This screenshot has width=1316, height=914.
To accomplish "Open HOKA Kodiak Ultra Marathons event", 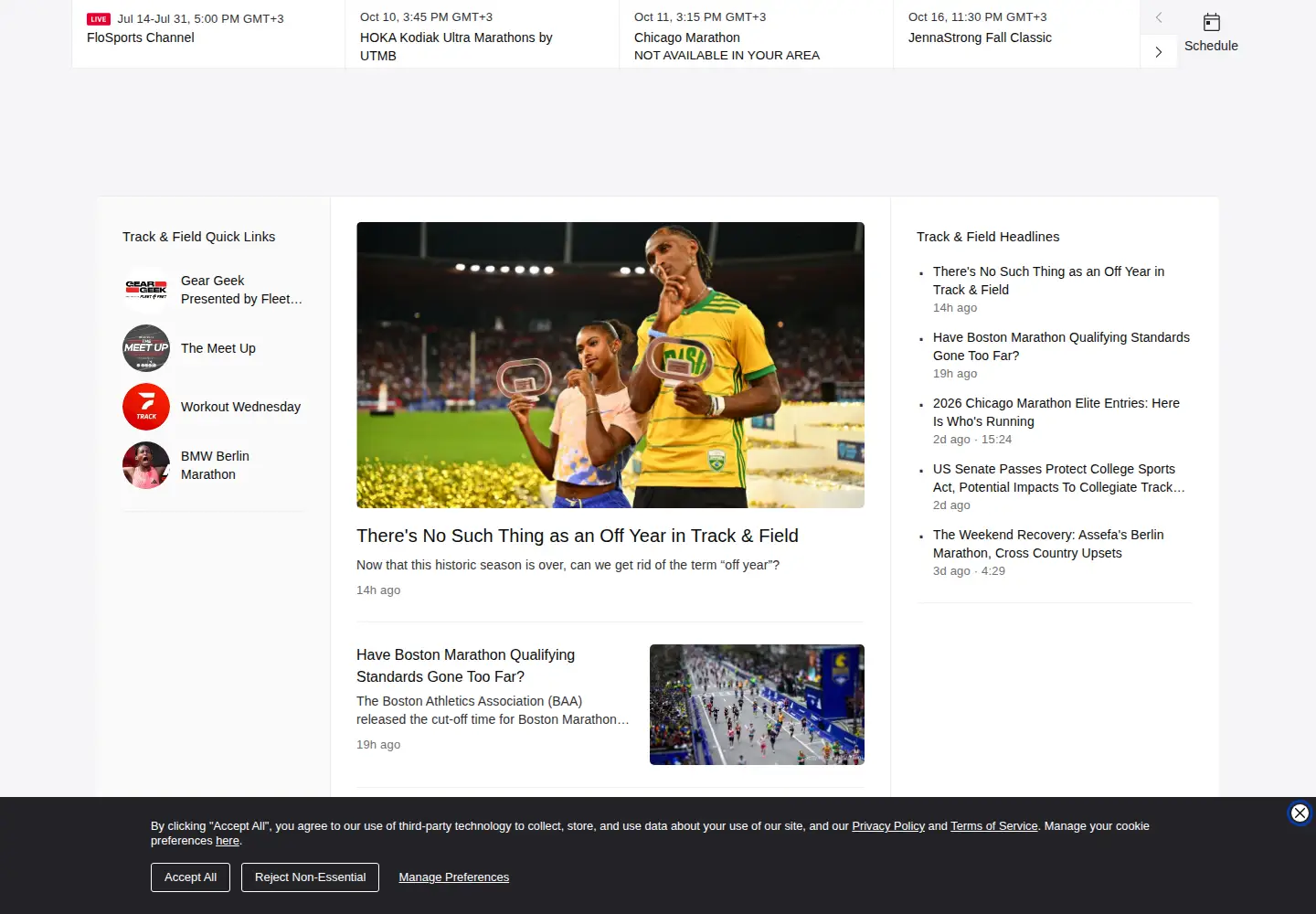I will pyautogui.click(x=483, y=34).
